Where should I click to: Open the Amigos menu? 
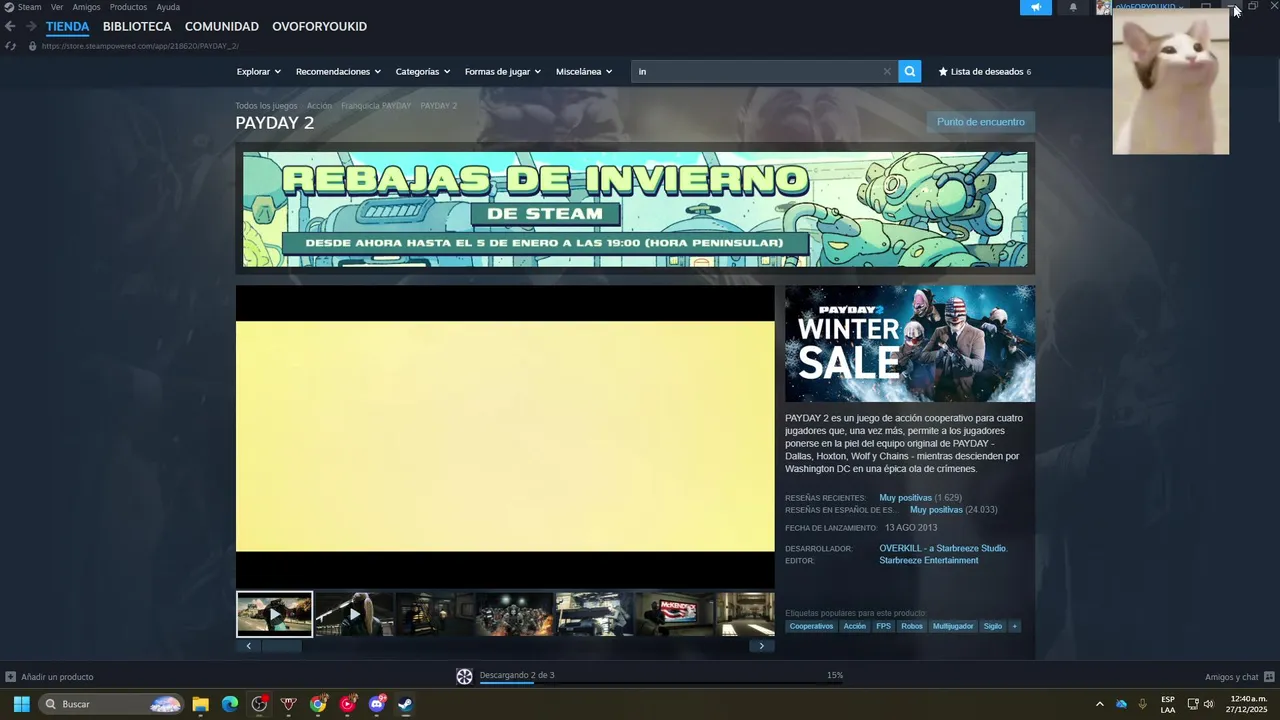[x=86, y=7]
